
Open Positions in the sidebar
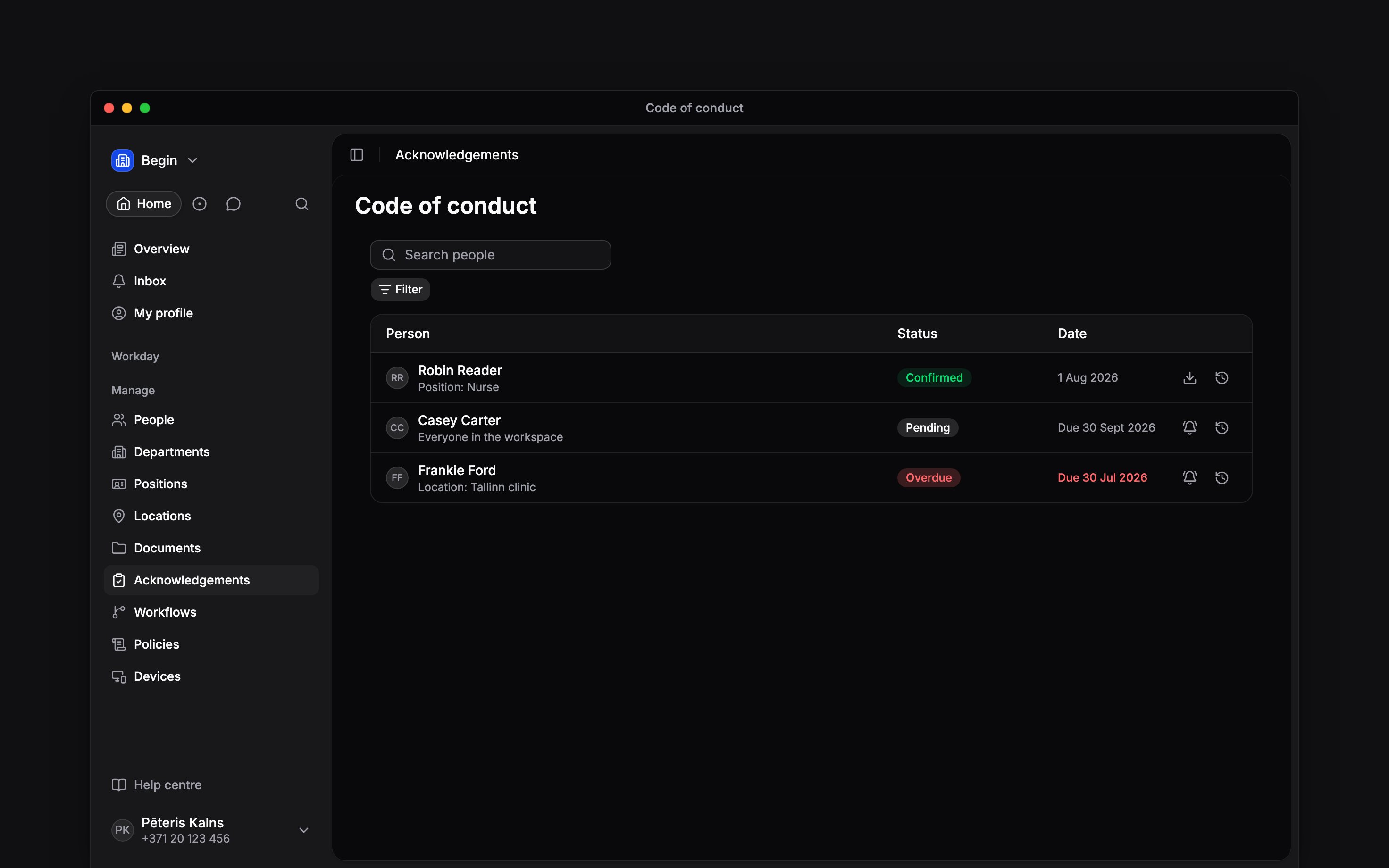pyautogui.click(x=211, y=484)
